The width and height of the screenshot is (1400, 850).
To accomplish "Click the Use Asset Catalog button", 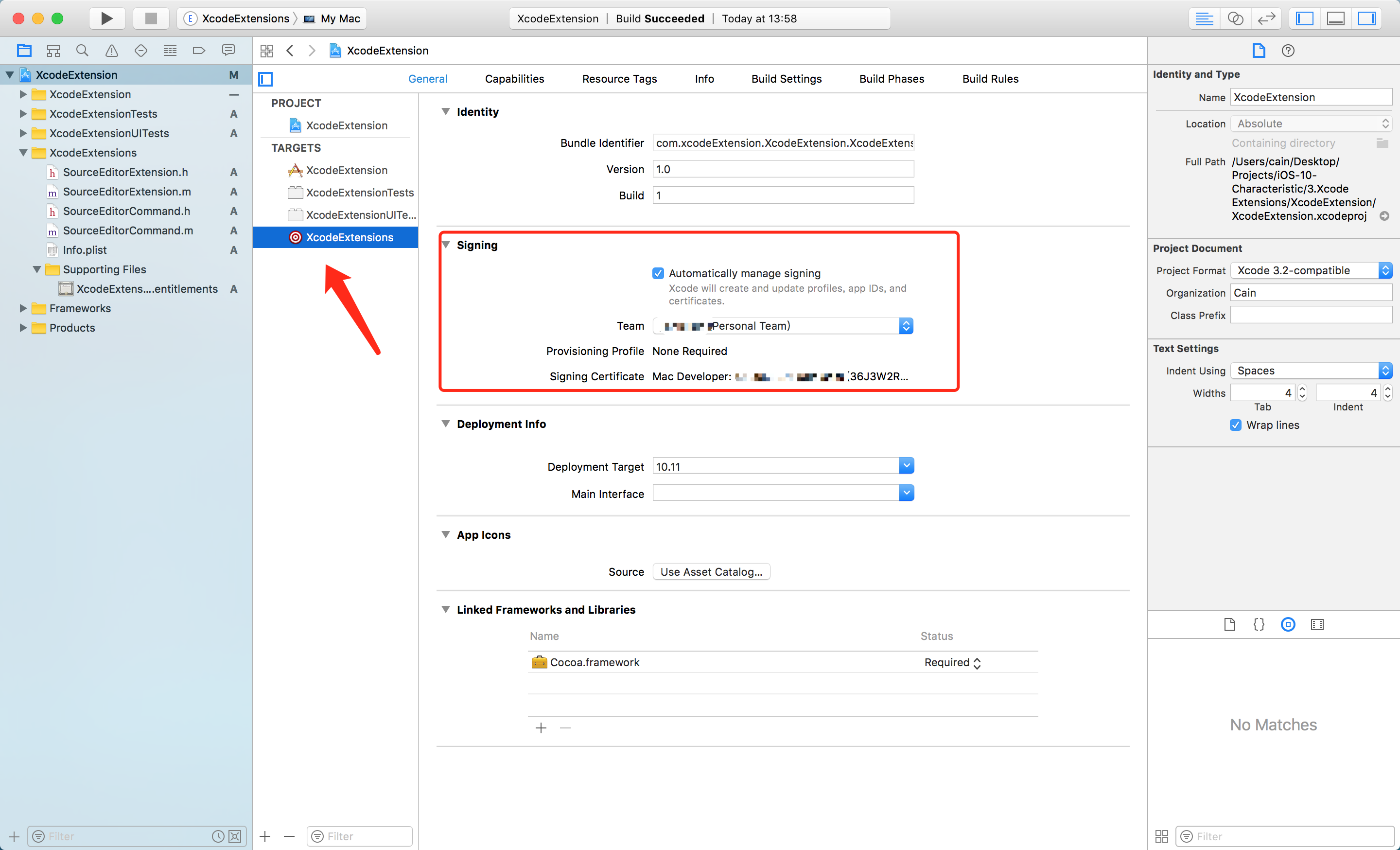I will pyautogui.click(x=711, y=571).
